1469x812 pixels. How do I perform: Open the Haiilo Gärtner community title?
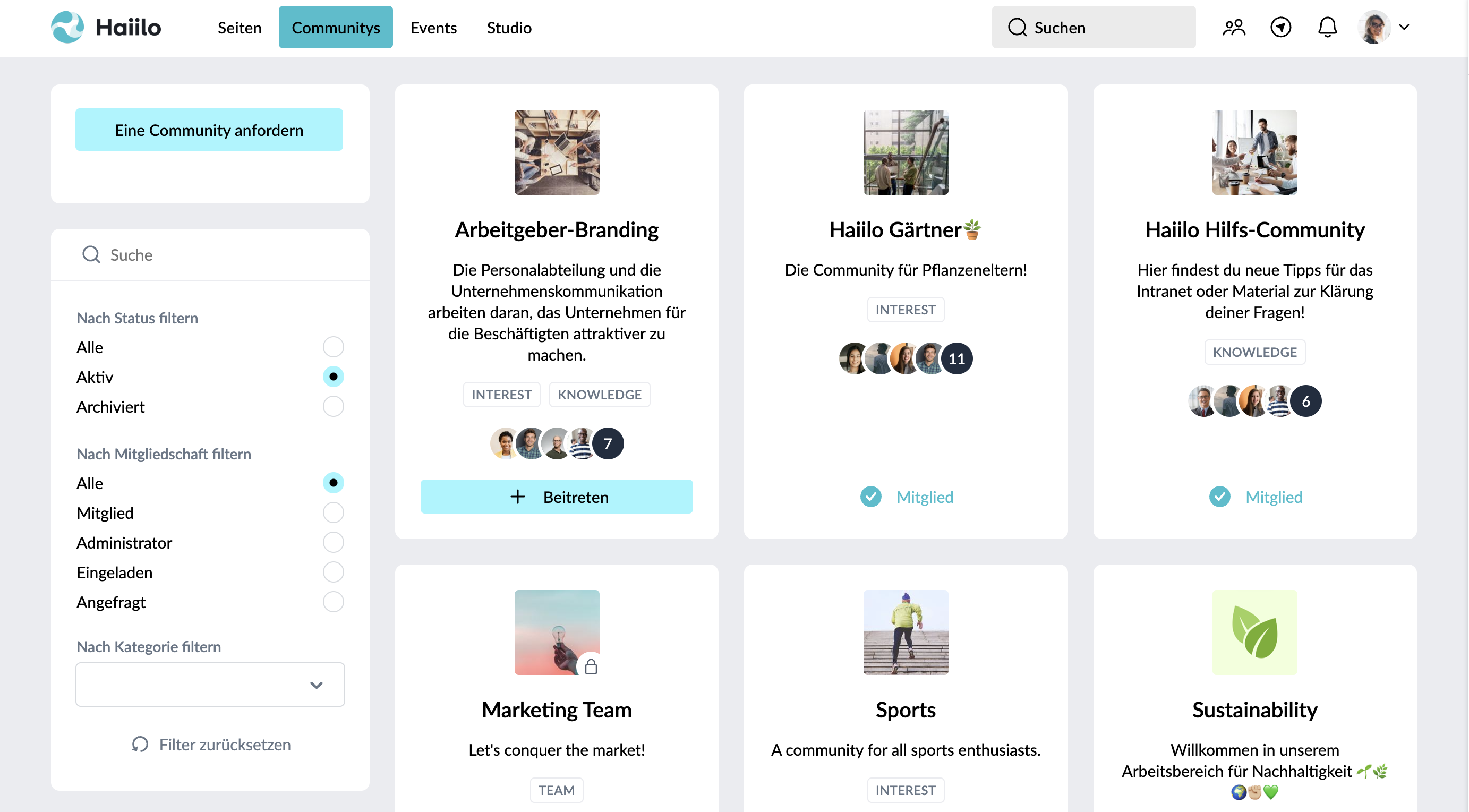click(906, 230)
